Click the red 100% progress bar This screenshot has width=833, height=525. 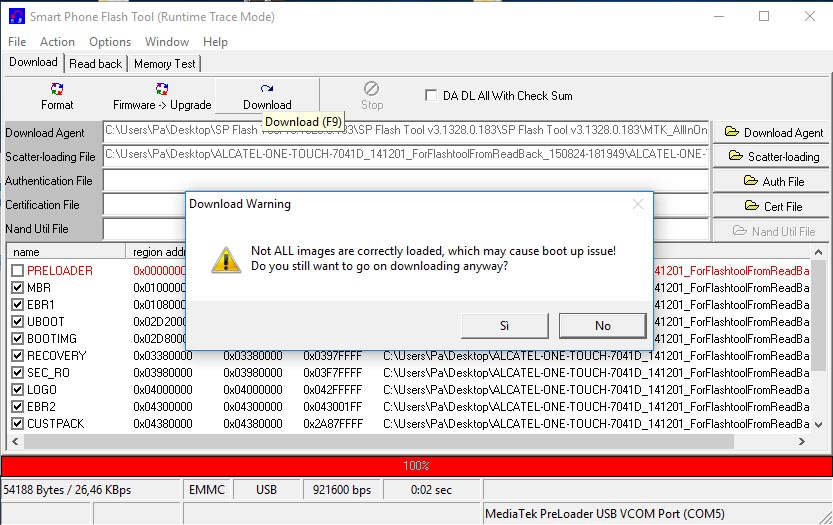(416, 466)
